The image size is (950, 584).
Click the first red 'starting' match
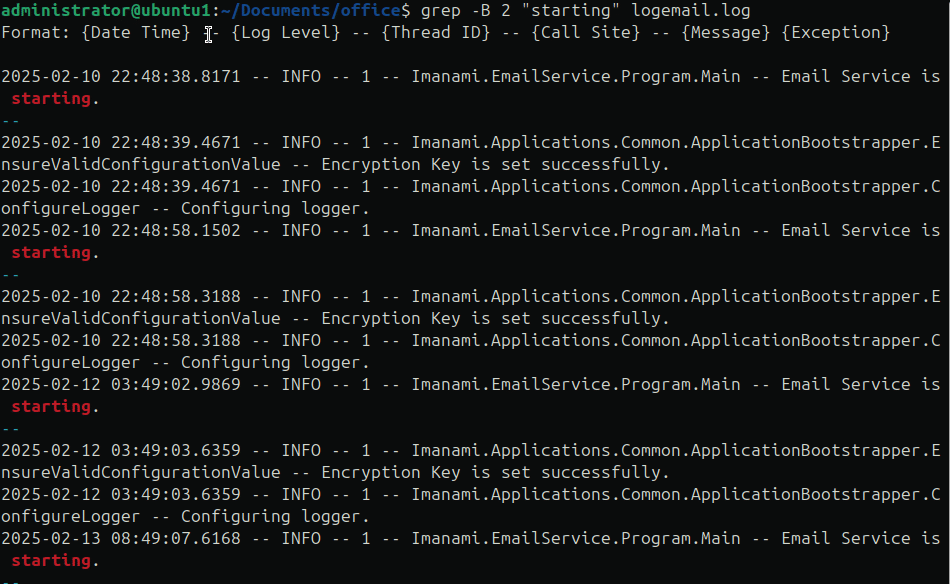[51, 98]
